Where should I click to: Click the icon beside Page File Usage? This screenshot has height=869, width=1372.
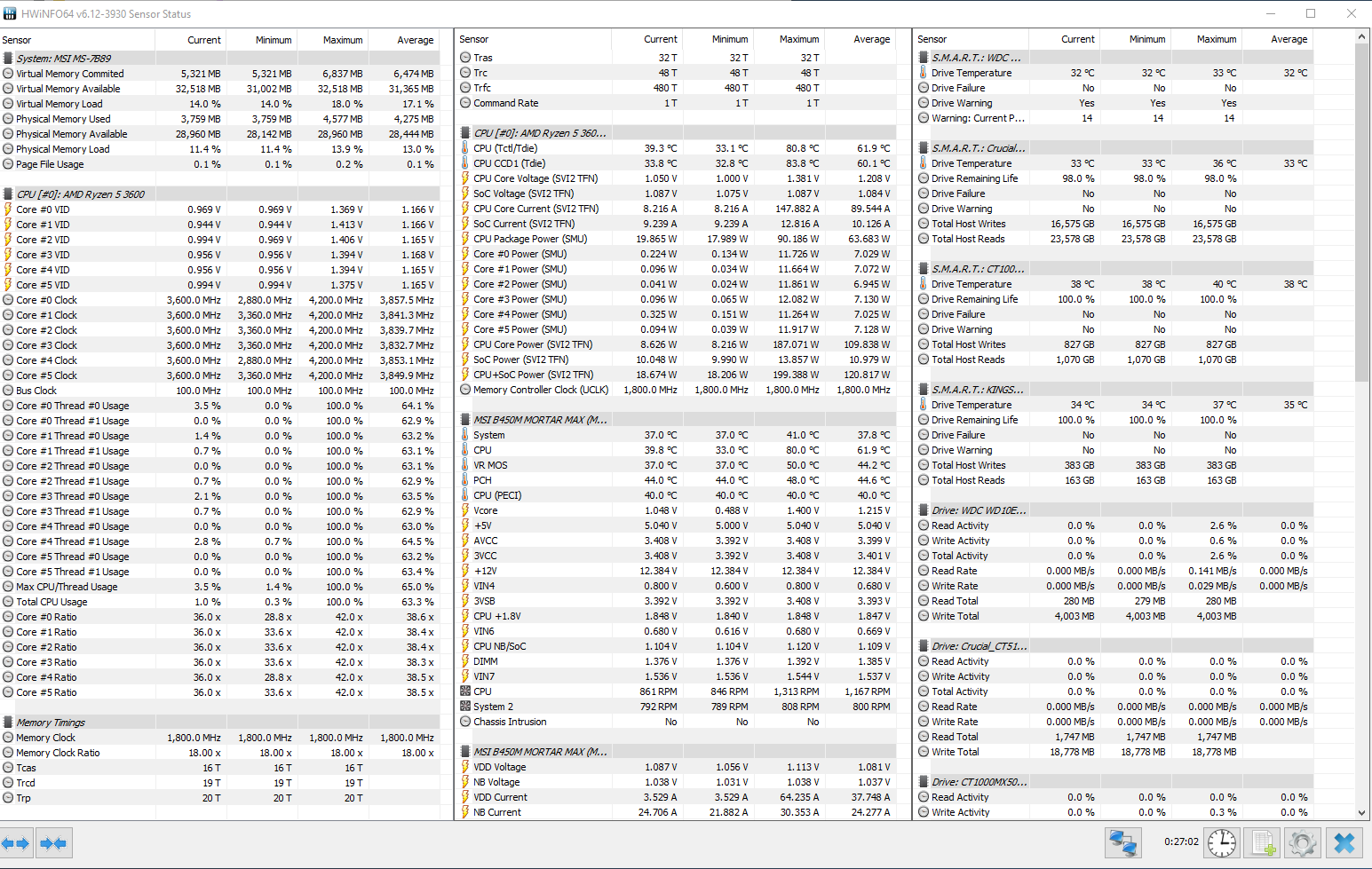click(8, 164)
